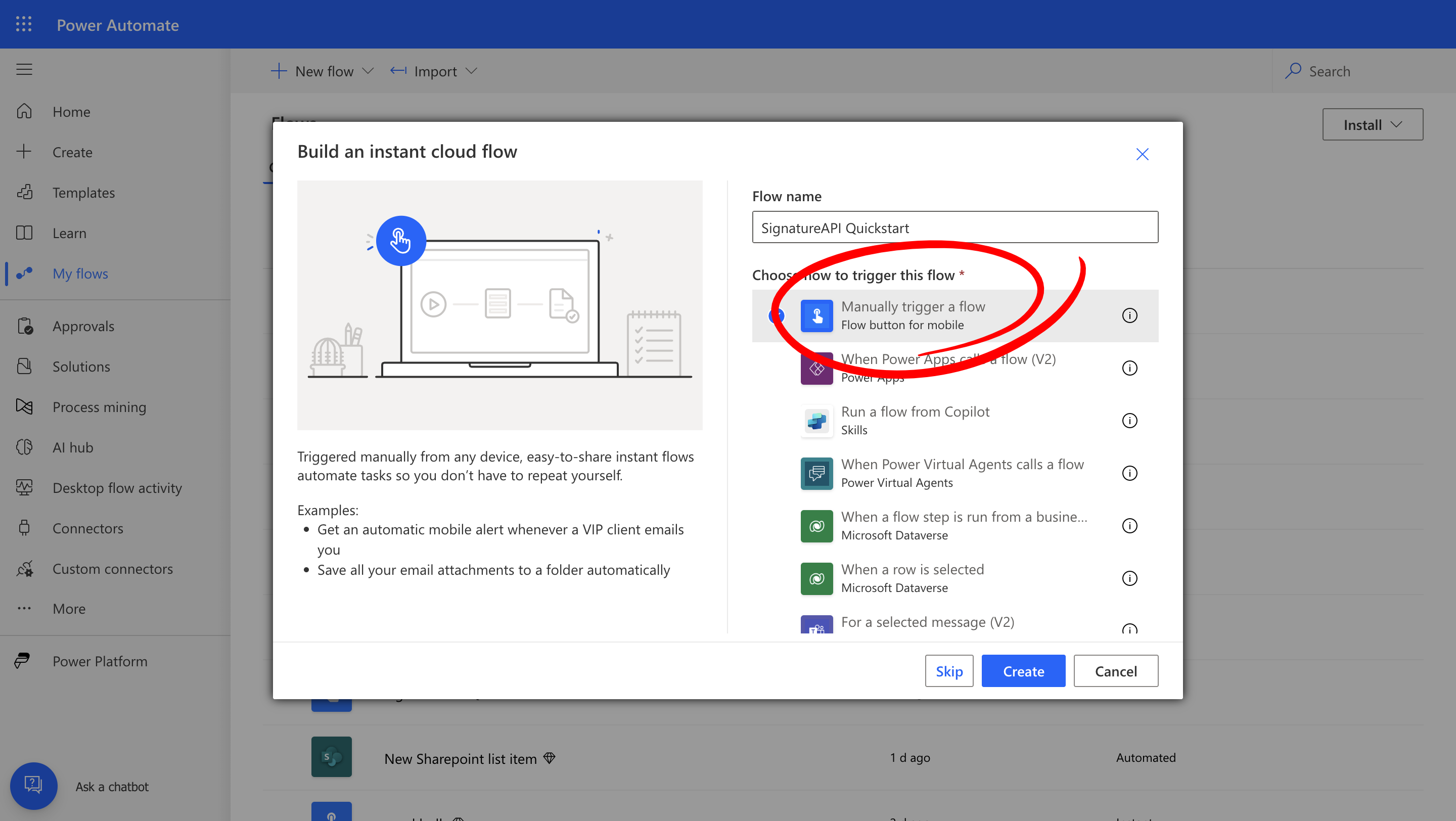This screenshot has height=821, width=1456.
Task: Choose Run a flow from Copilot trigger
Action: 915,412
